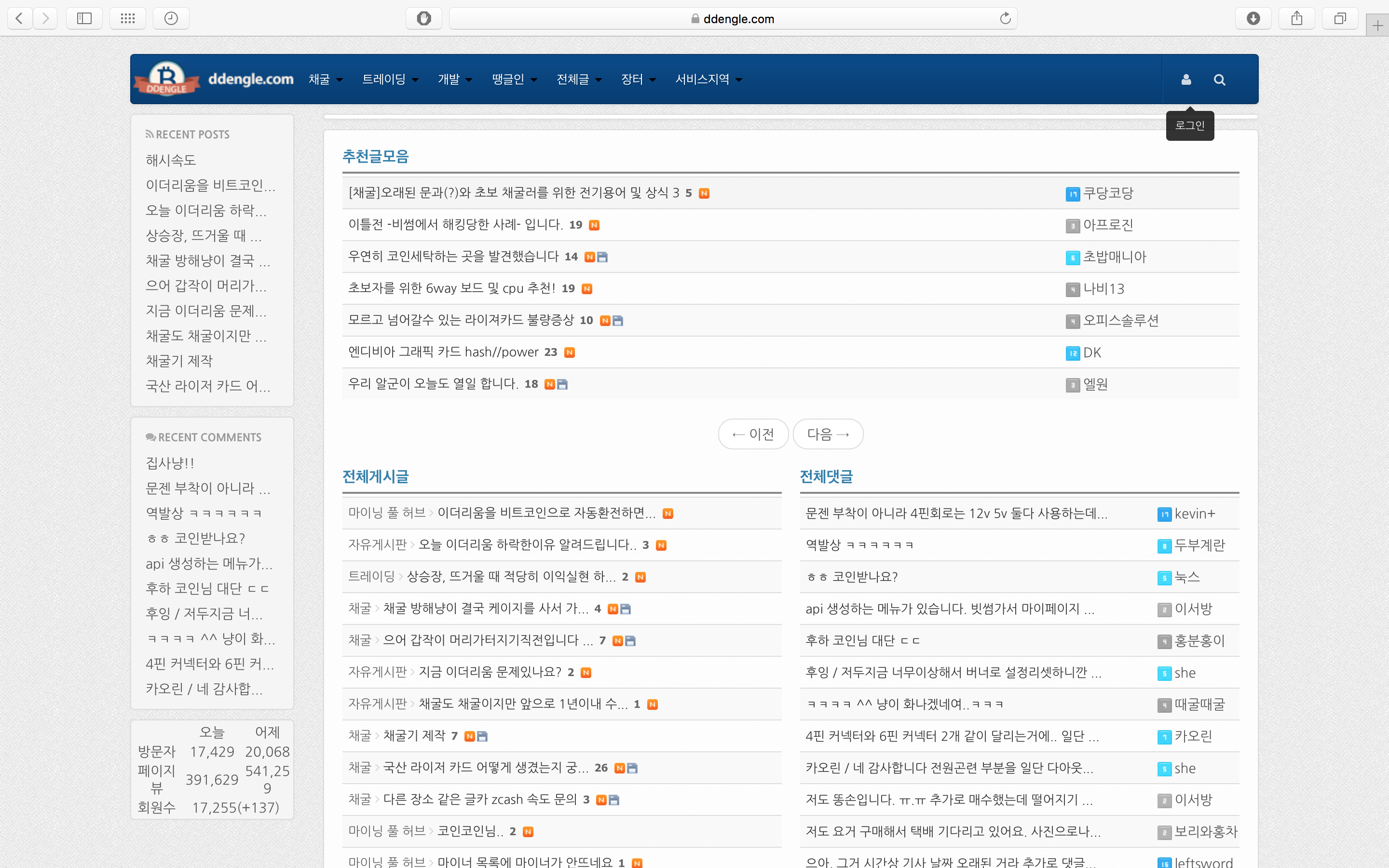The image size is (1389, 868).
Task: Open the 추천글모음 section heading
Action: (375, 156)
